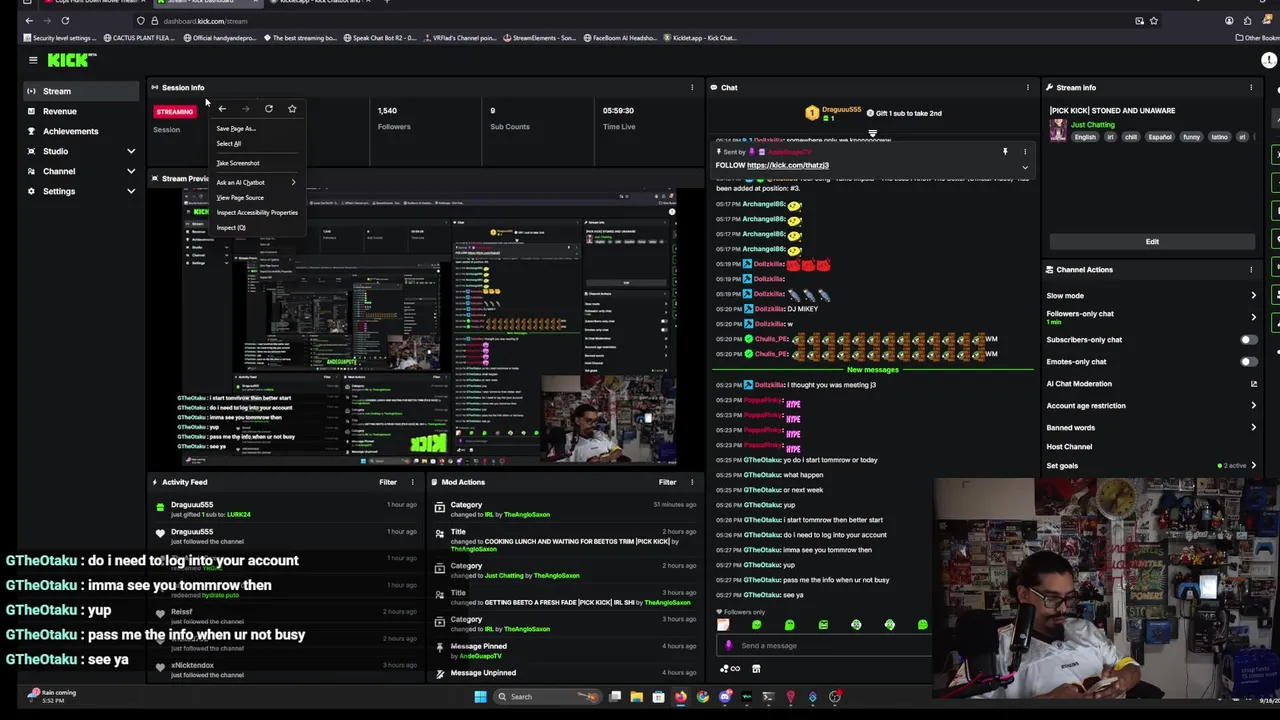Screen dimensions: 1280x720
Task: Click the Mod Actions Filter button
Action: 667,482
